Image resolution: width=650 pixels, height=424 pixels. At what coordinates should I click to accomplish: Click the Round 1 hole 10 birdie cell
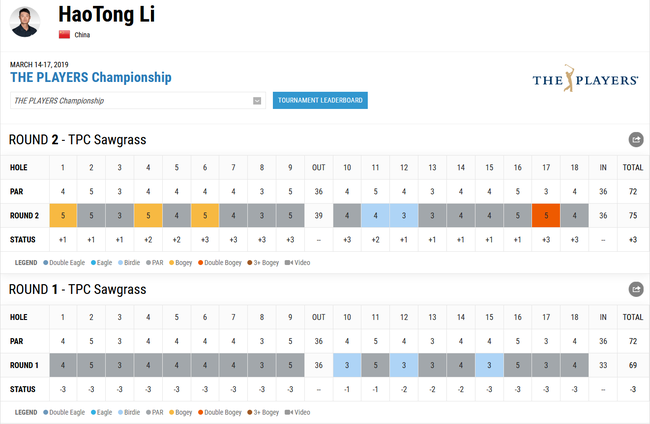(x=347, y=365)
